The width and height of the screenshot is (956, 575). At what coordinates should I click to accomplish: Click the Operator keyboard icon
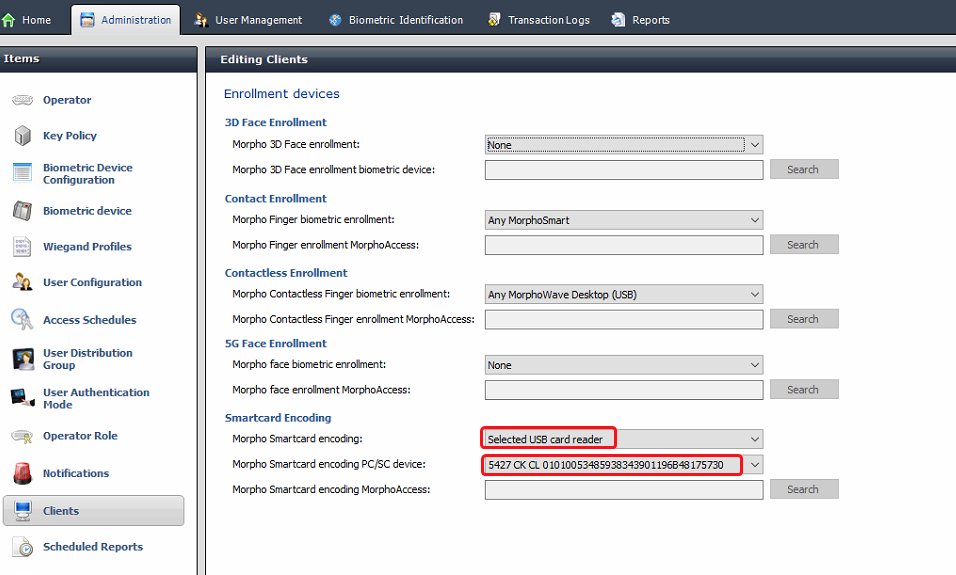point(23,100)
